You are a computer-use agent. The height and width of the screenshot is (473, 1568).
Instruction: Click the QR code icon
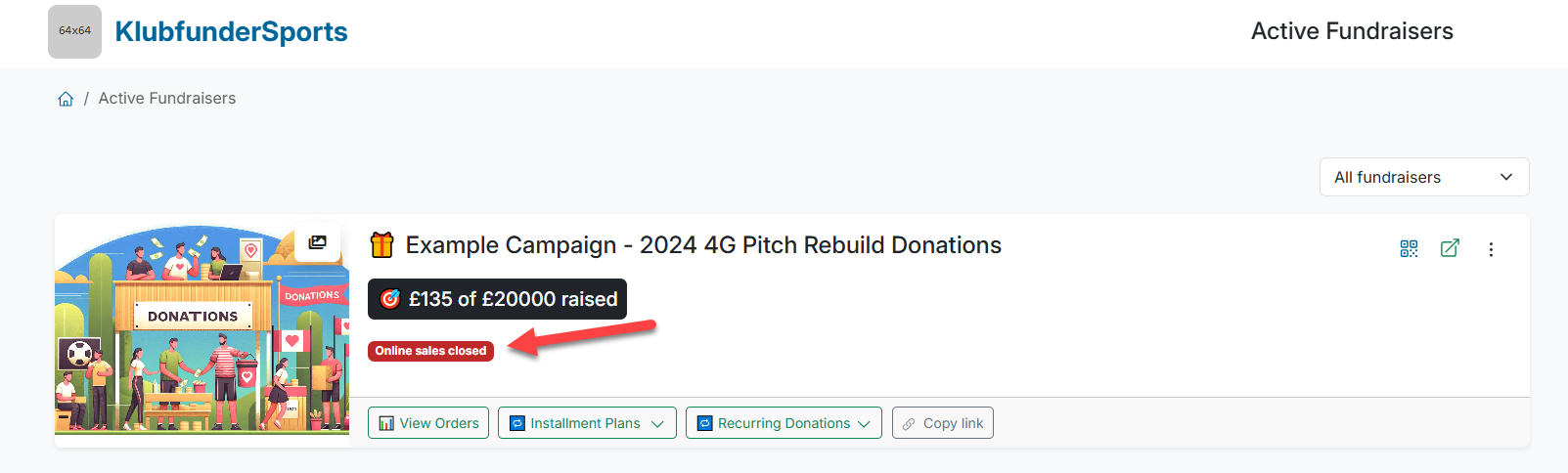[x=1409, y=248]
